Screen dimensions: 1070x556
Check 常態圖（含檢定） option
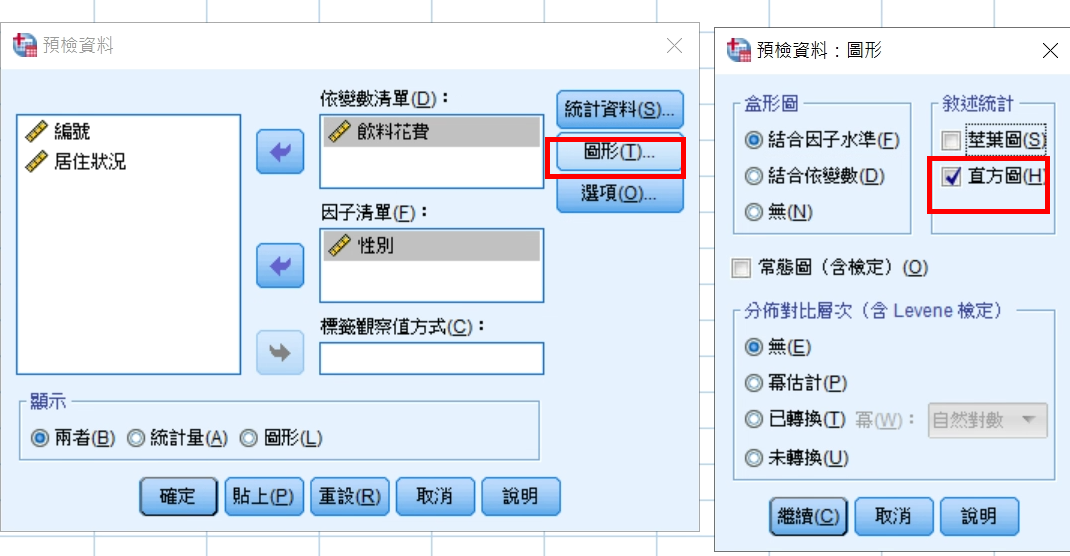[x=741, y=268]
